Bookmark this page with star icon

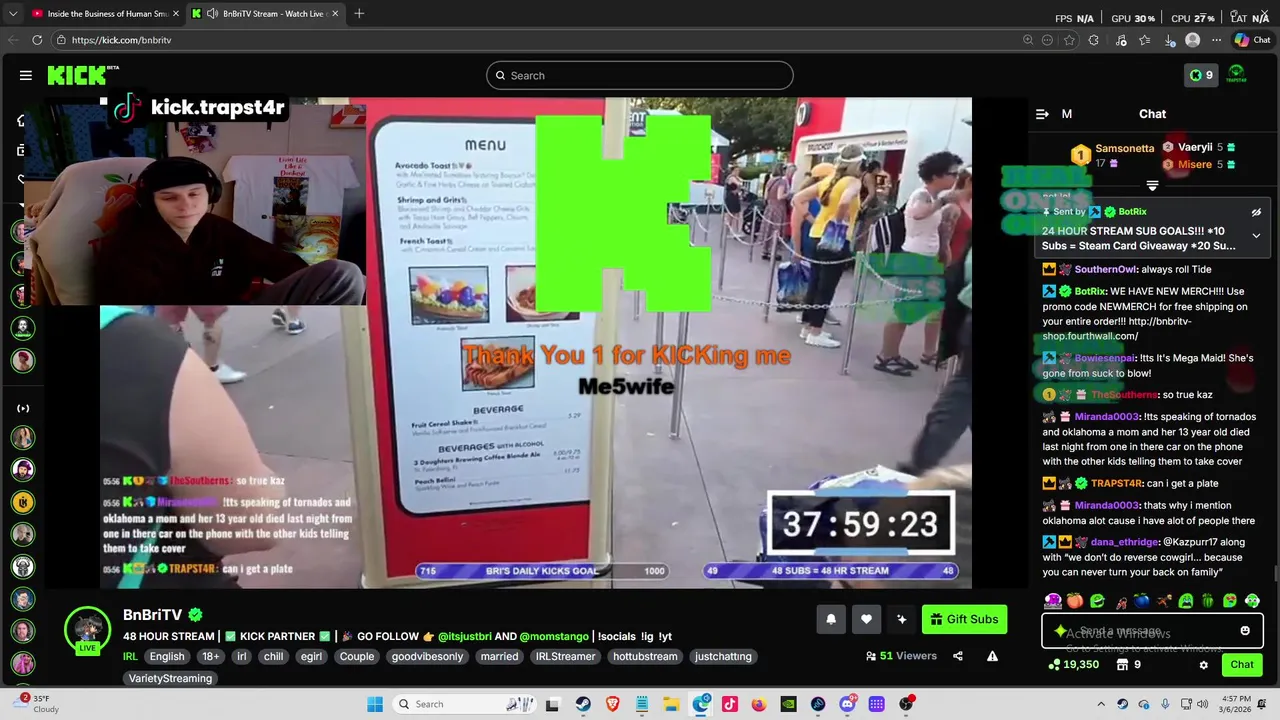[1069, 40]
